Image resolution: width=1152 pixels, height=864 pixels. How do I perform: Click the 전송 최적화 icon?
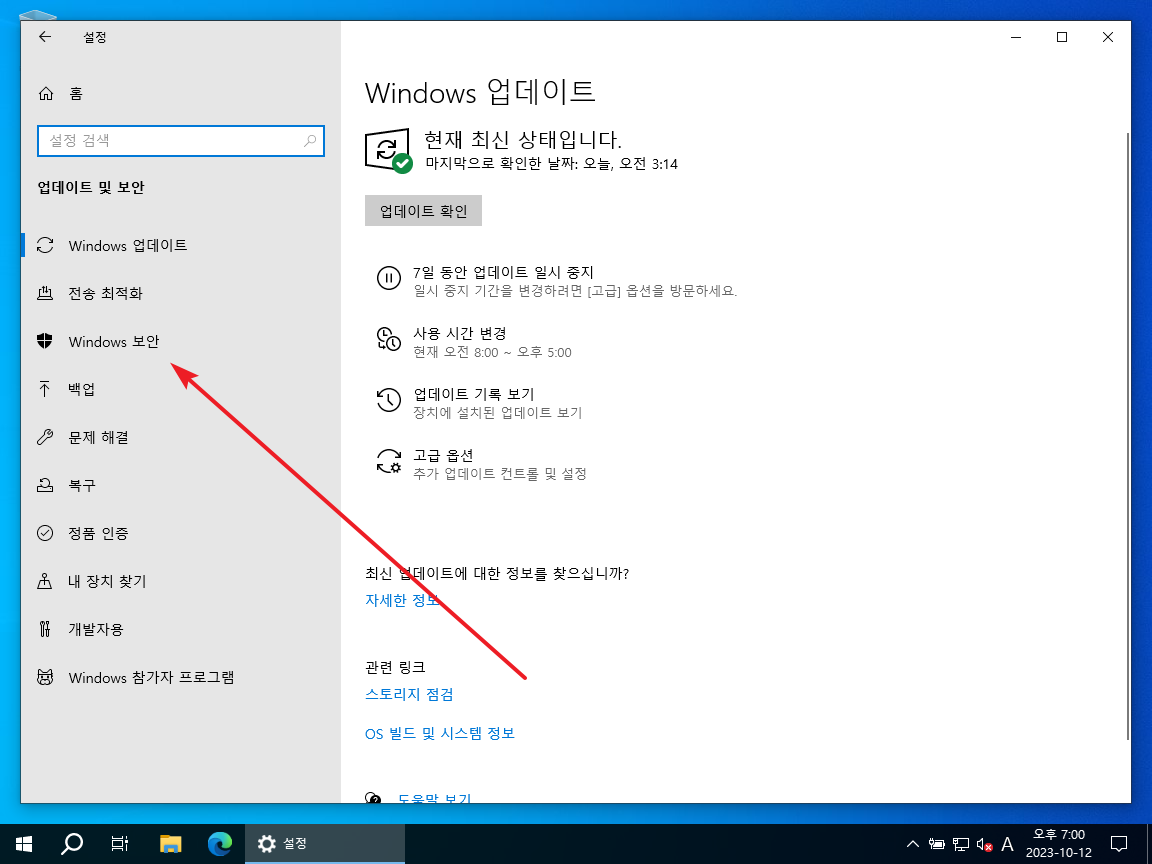45,293
